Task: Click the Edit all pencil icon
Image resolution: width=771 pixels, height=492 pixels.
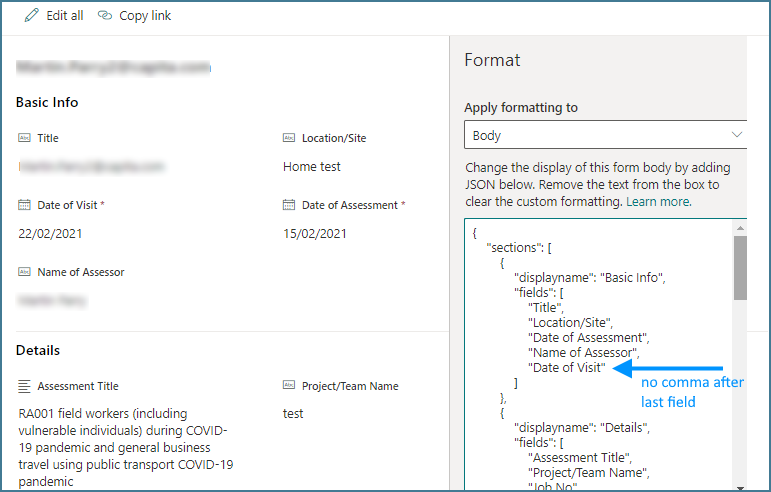Action: [31, 15]
